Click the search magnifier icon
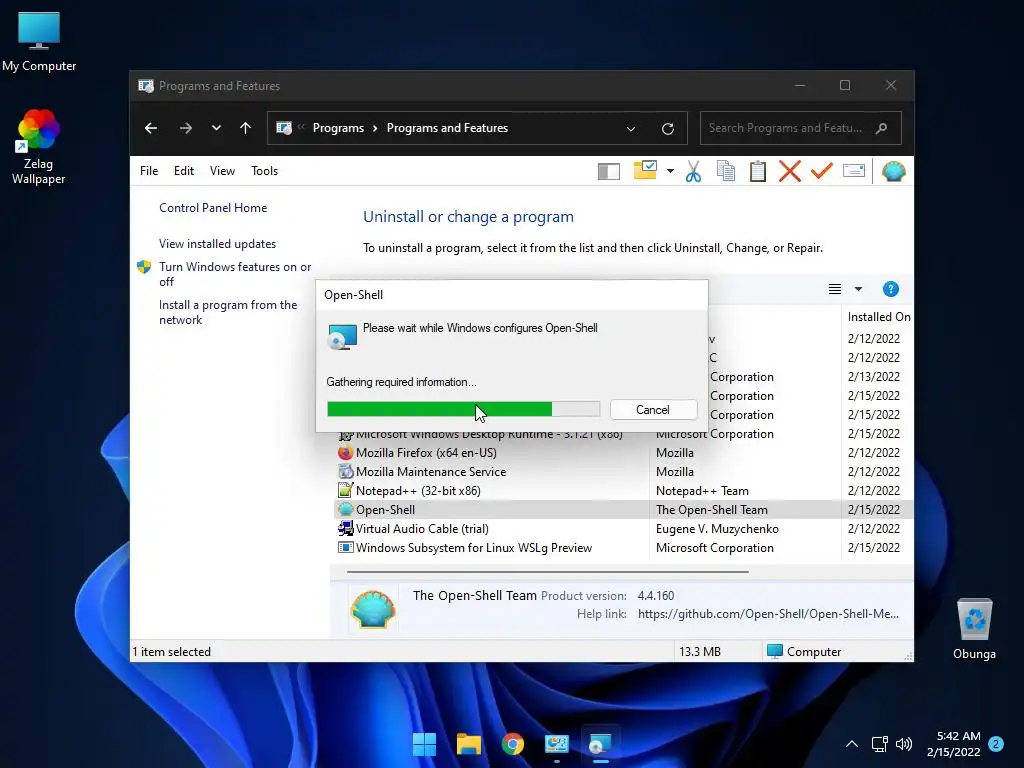The image size is (1024, 768). coord(882,128)
